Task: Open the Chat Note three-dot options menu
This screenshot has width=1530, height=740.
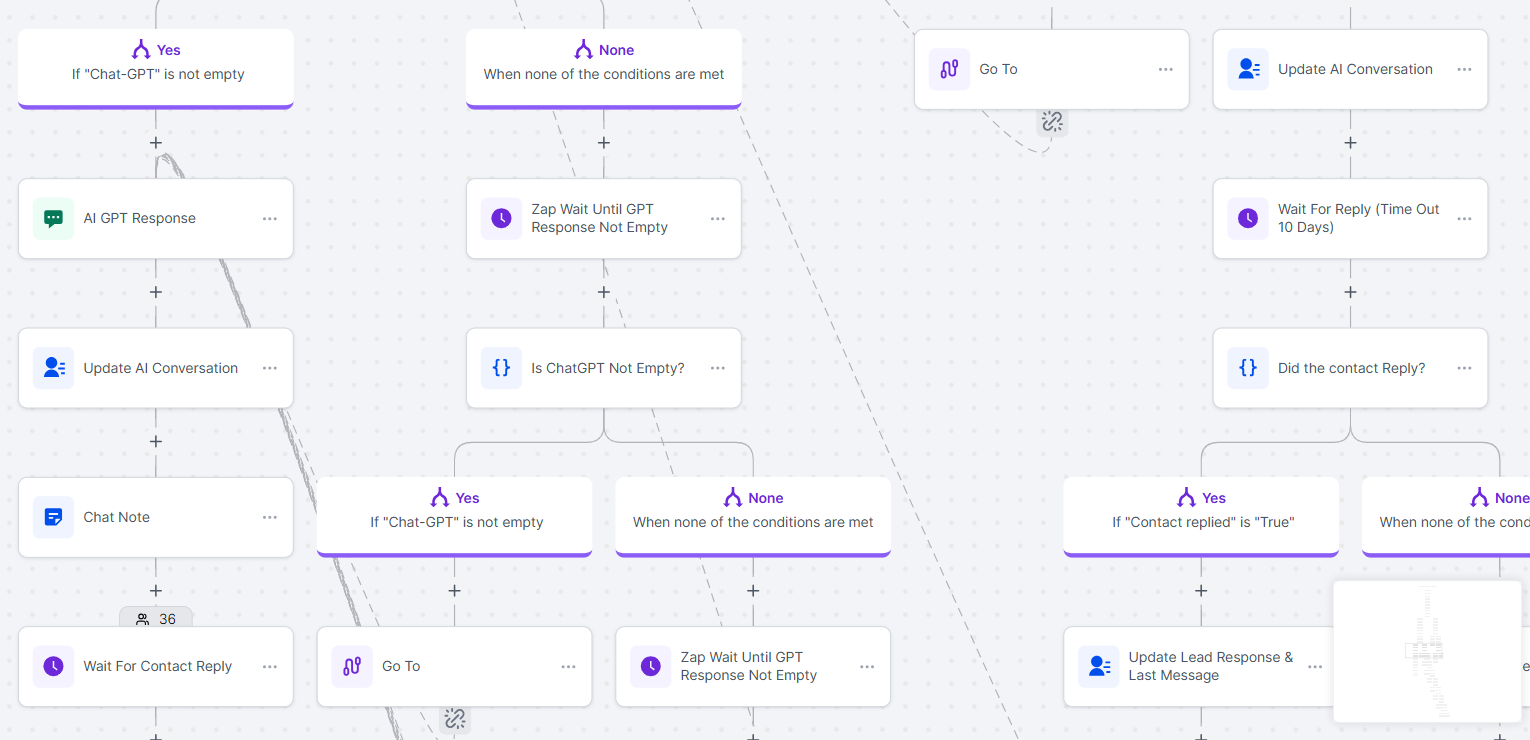Action: [x=270, y=518]
